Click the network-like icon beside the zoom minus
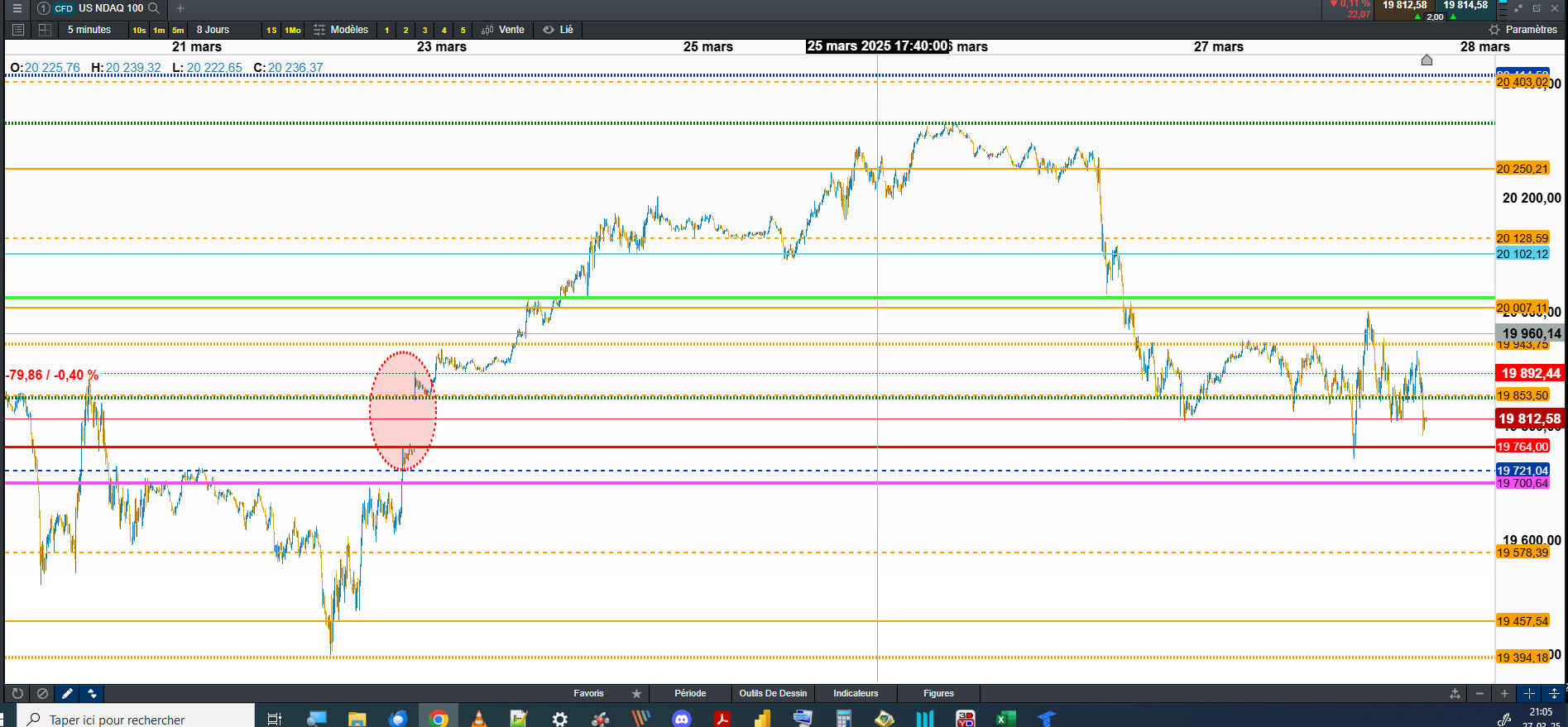1568x727 pixels. tap(1455, 694)
